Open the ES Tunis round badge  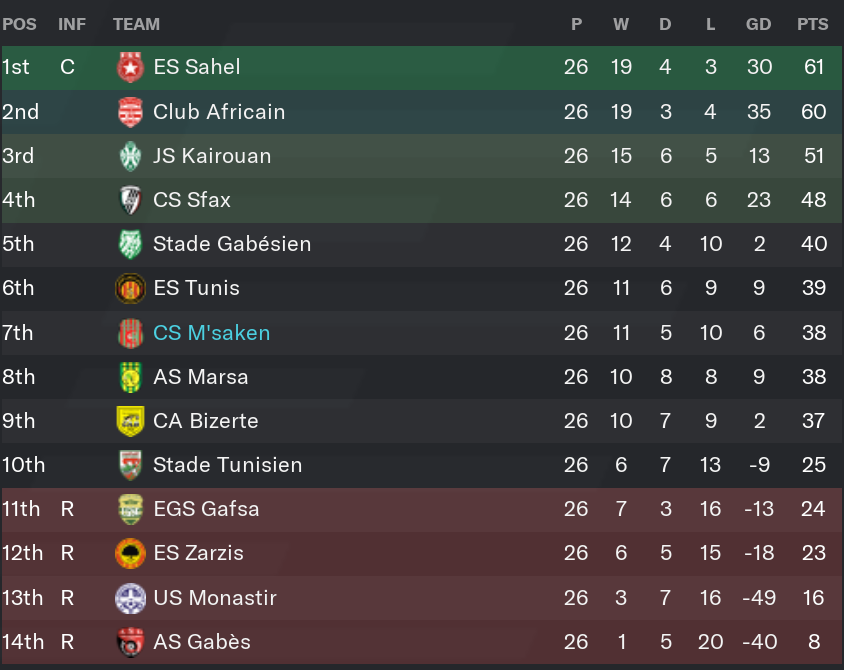[x=130, y=288]
